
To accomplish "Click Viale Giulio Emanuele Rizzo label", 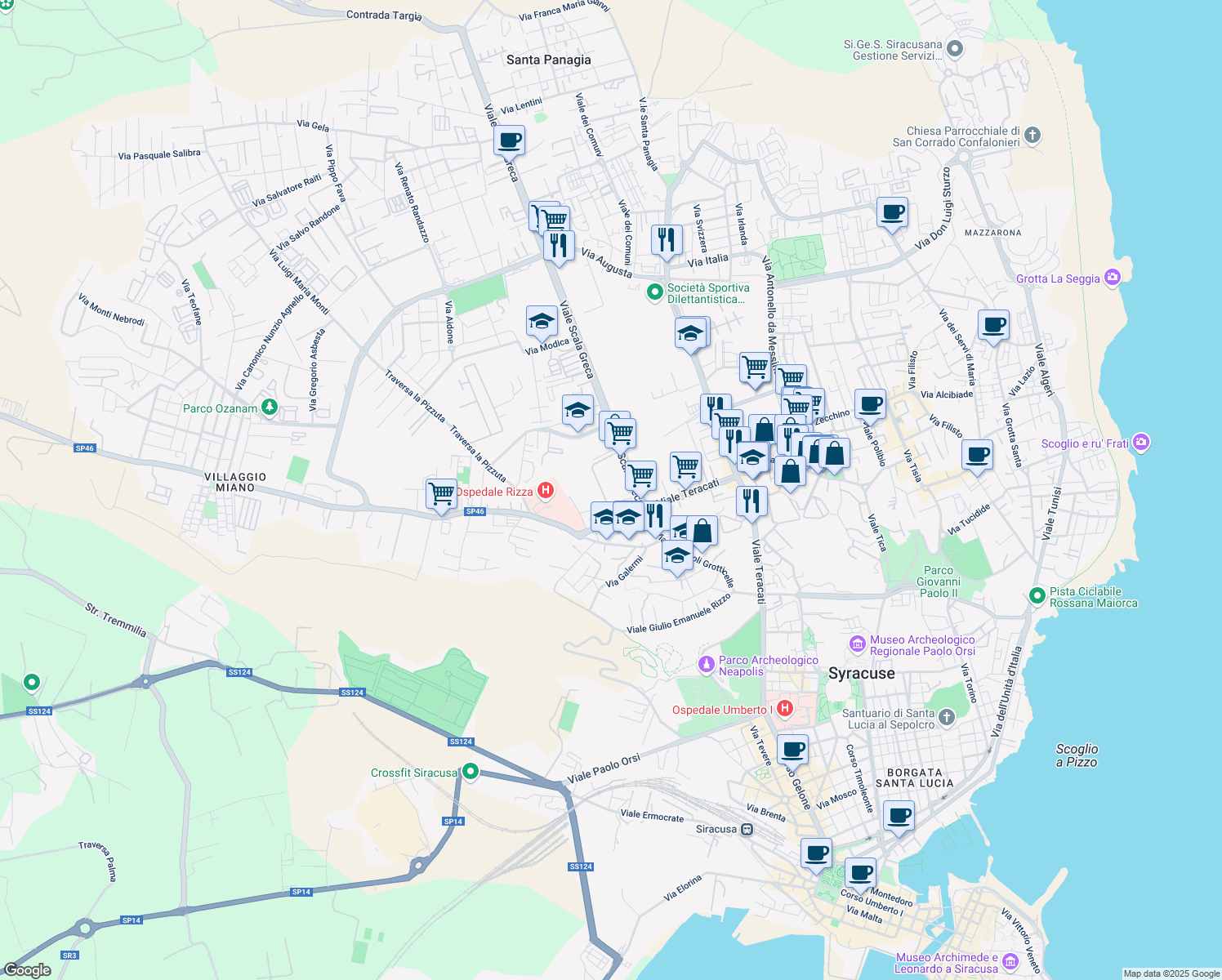I will tap(679, 614).
